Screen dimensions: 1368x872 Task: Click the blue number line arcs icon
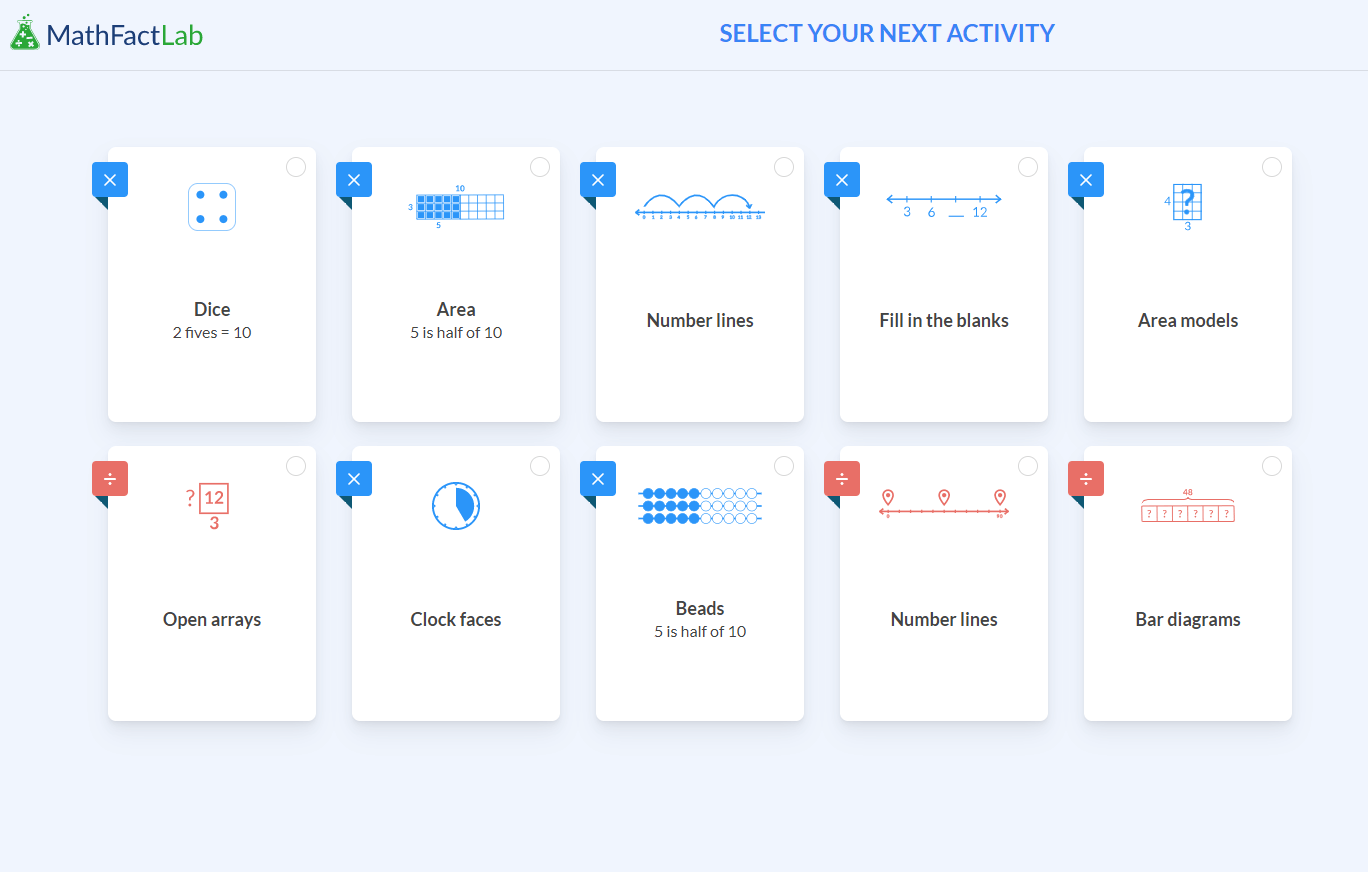click(700, 205)
